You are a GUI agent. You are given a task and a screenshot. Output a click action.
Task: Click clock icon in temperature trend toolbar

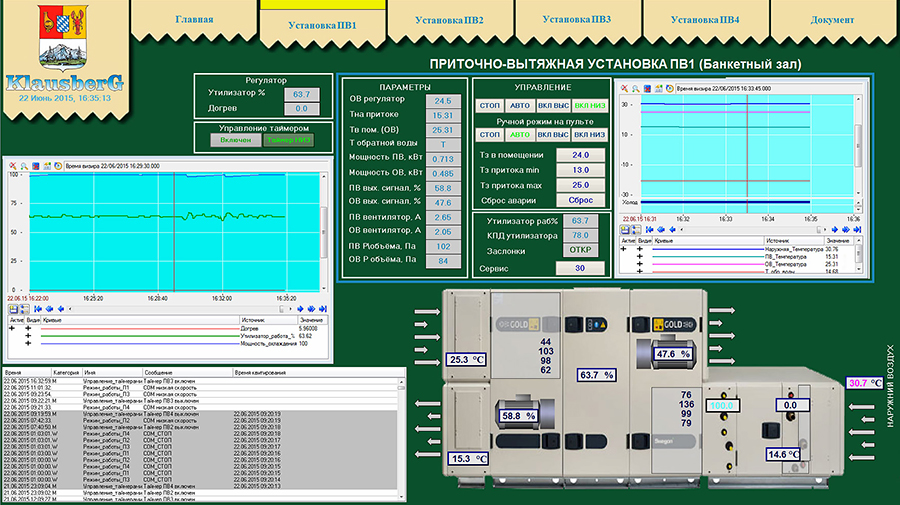[x=670, y=88]
